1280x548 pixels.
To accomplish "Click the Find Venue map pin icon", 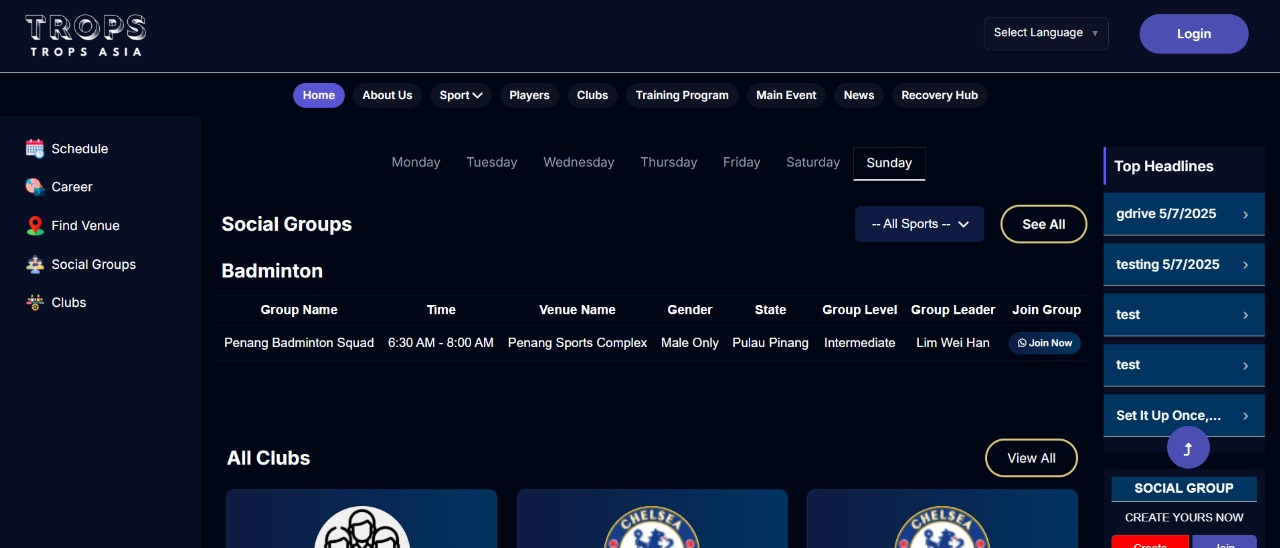I will [x=35, y=226].
